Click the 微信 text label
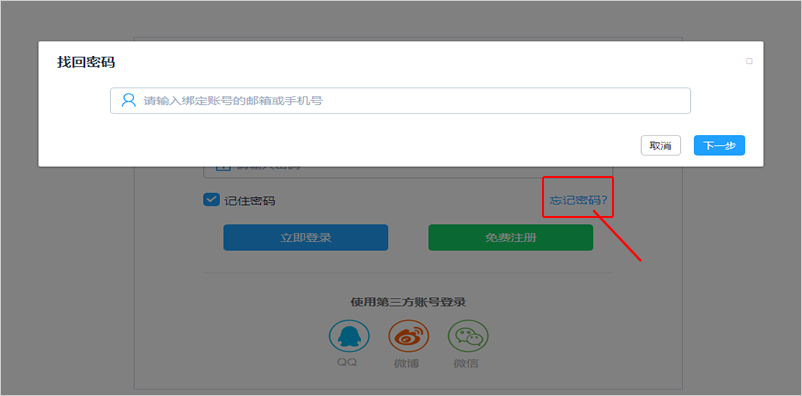The image size is (802, 396). [466, 363]
